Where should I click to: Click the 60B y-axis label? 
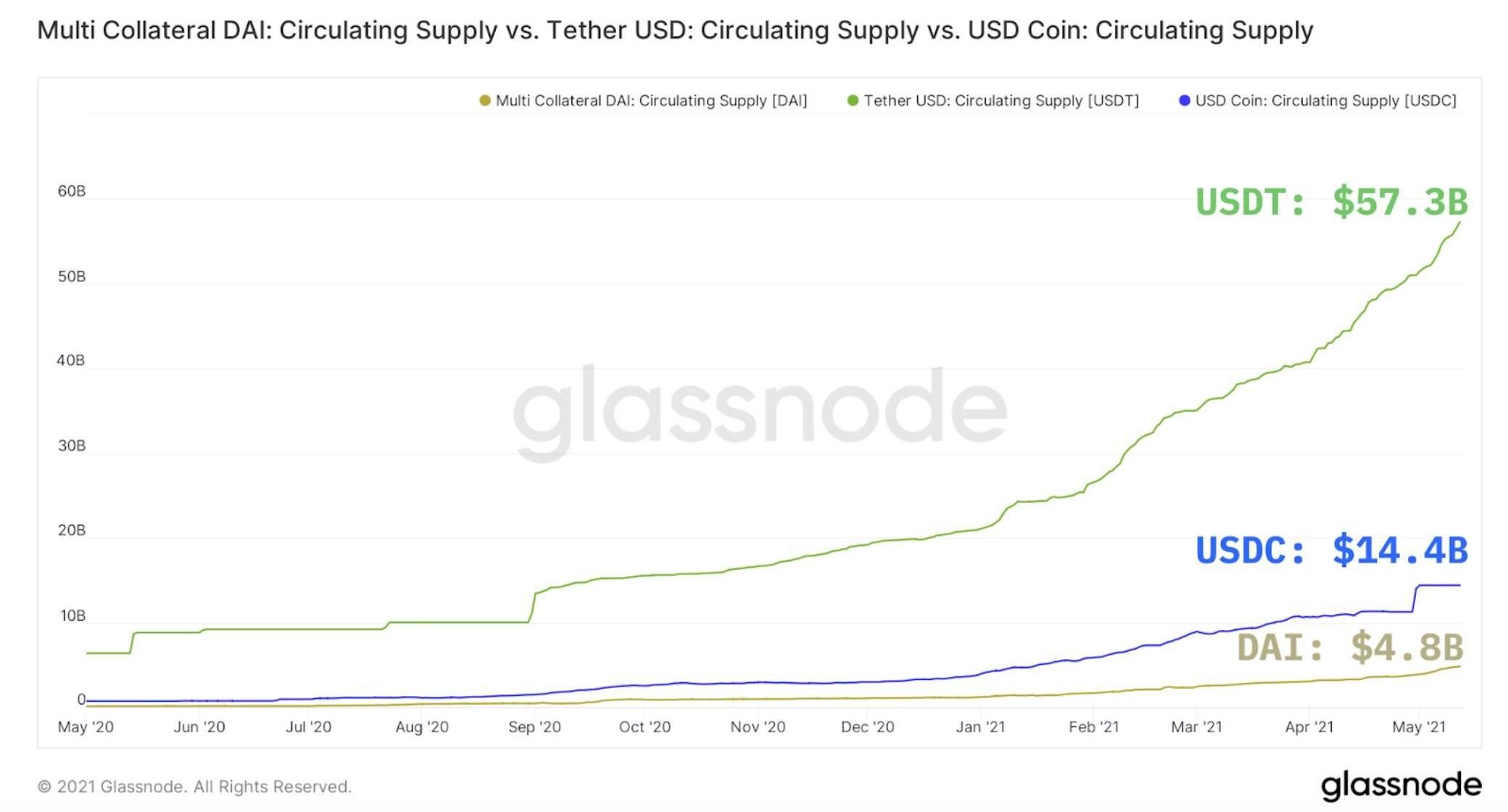pos(71,191)
